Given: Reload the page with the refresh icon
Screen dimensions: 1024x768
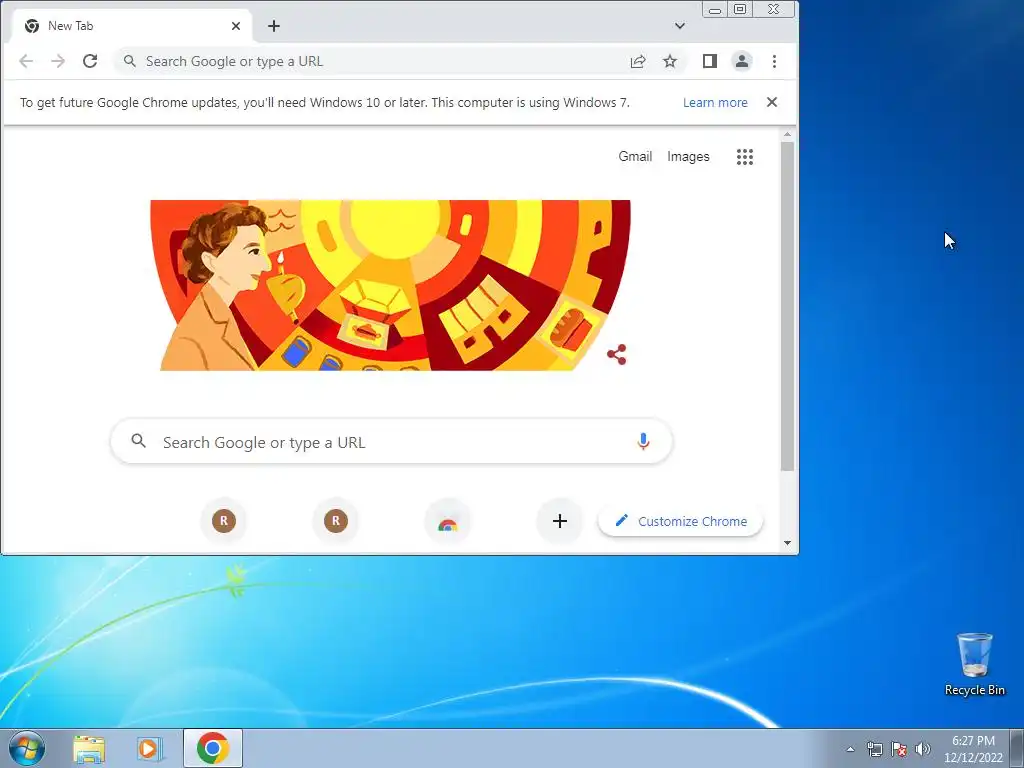Looking at the screenshot, I should pyautogui.click(x=90, y=61).
